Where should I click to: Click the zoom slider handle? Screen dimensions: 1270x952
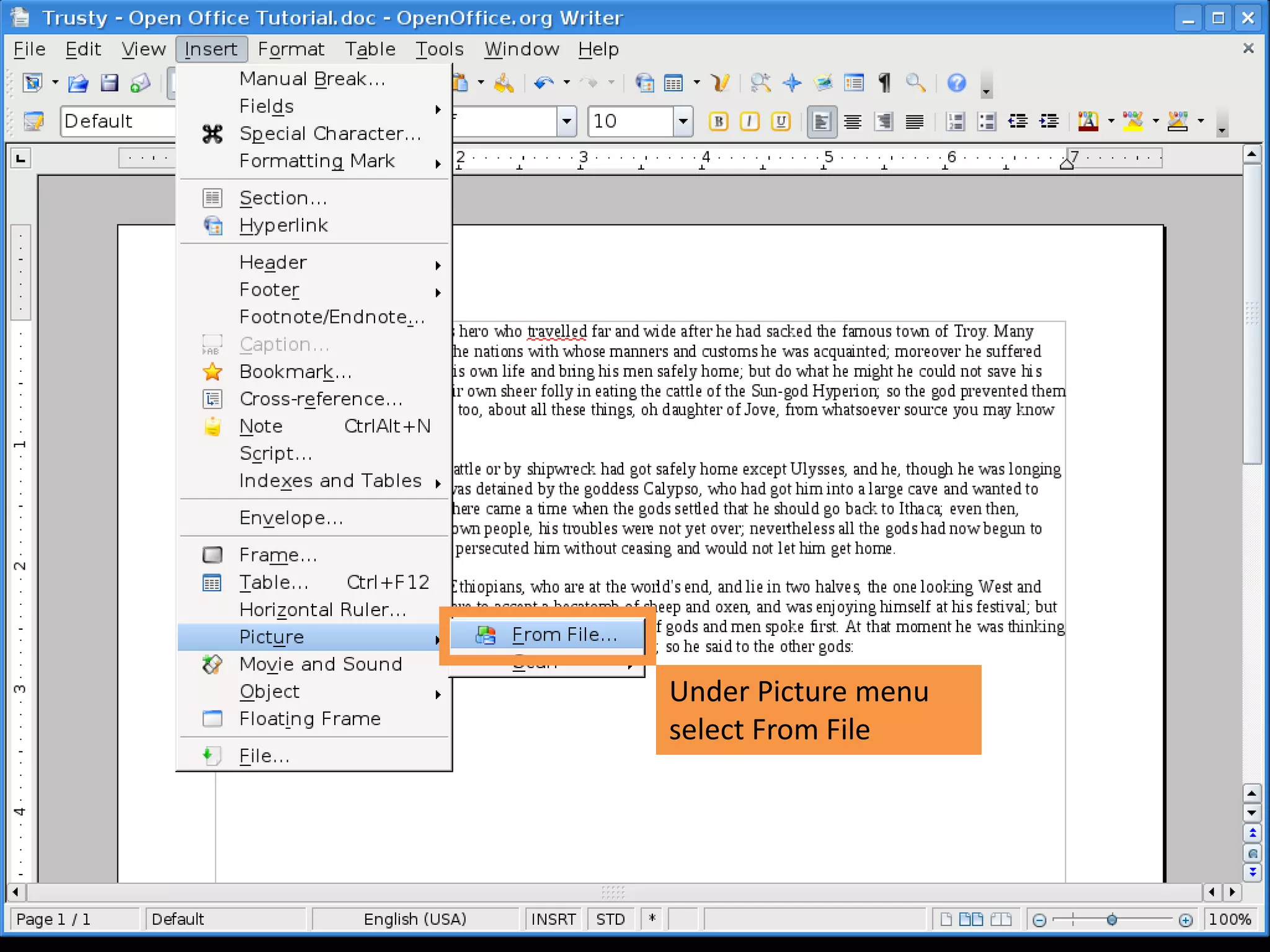[x=1112, y=920]
